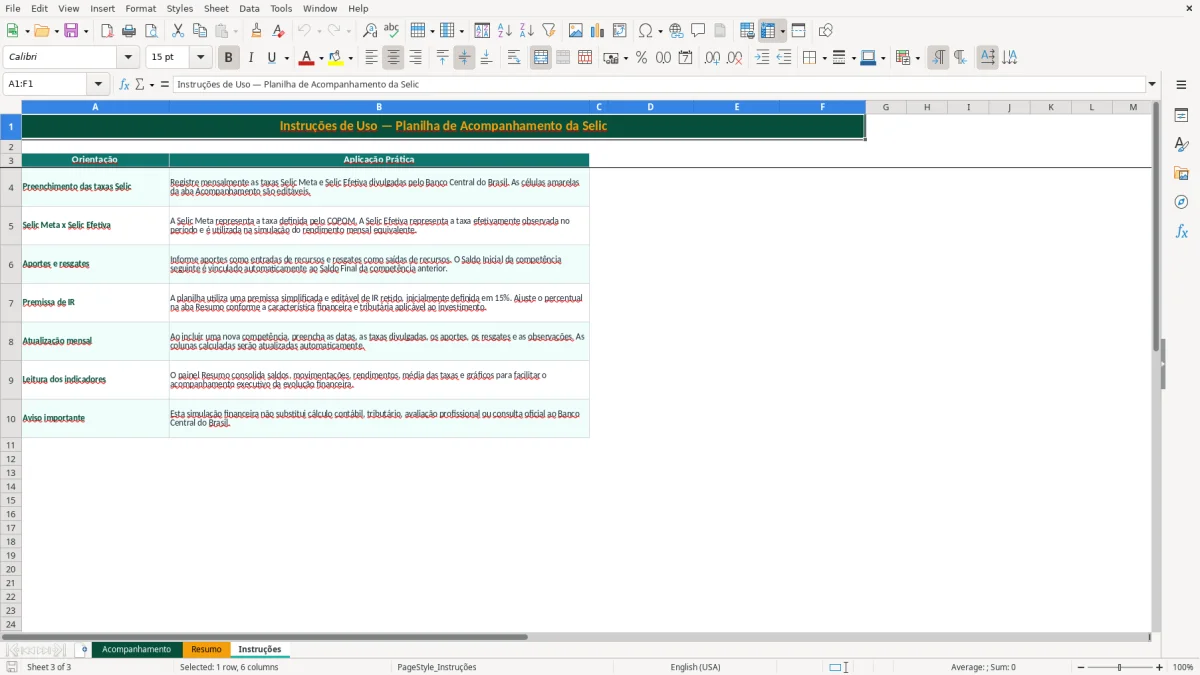Open the Borders dropdown arrow
The width and height of the screenshot is (1200, 675).
(824, 59)
